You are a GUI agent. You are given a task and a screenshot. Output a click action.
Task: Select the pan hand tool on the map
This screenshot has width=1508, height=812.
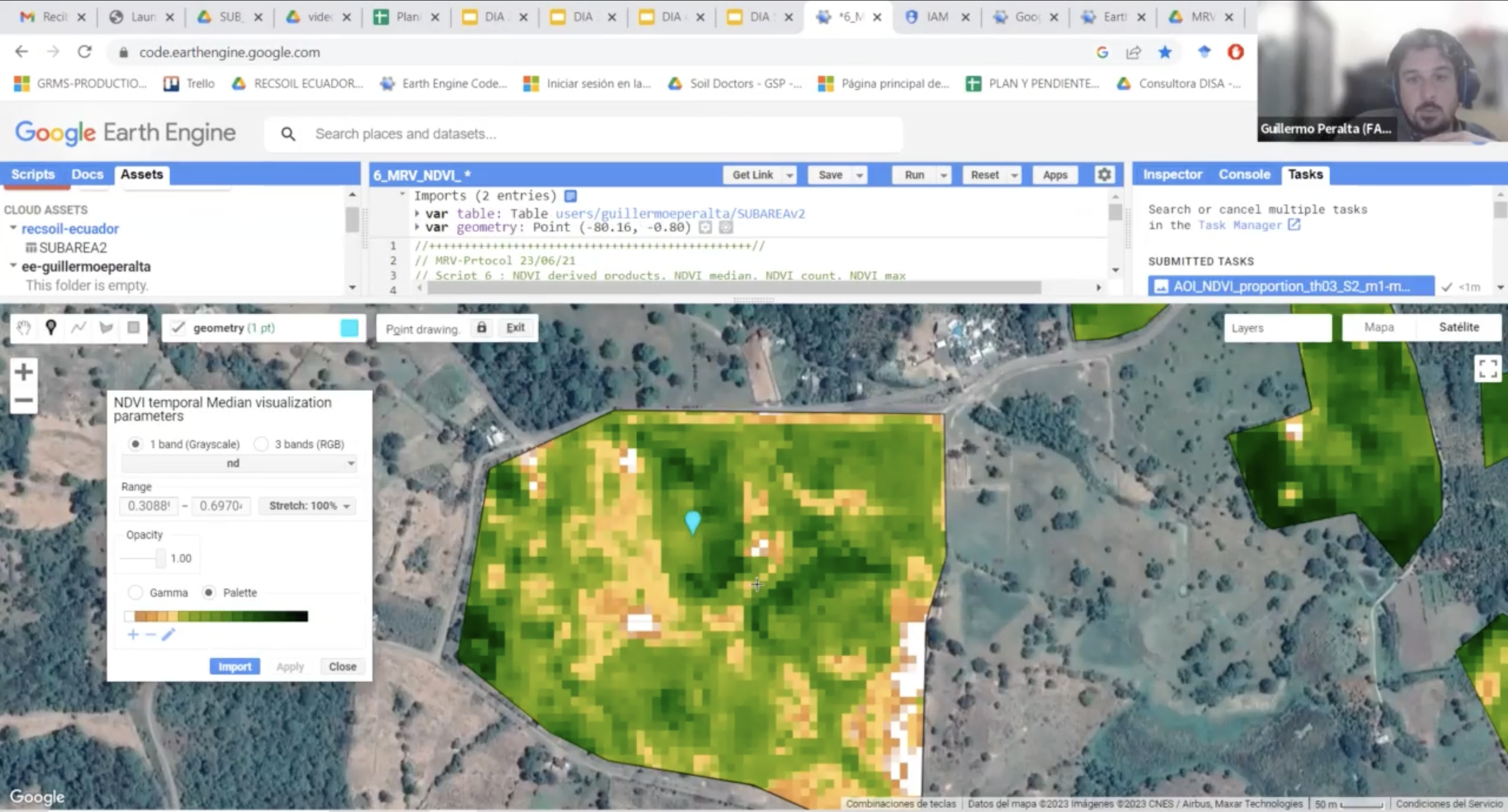[23, 328]
